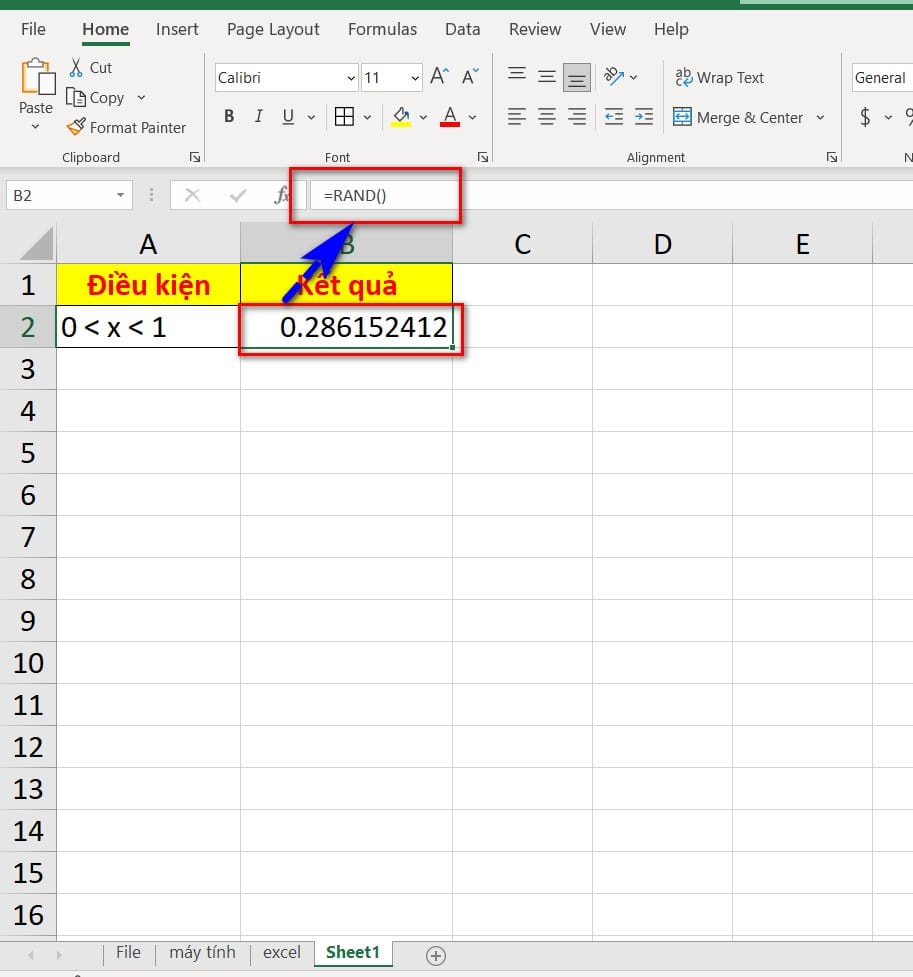Image resolution: width=913 pixels, height=977 pixels.
Task: Activate the Format Painter brush
Action: click(x=77, y=128)
